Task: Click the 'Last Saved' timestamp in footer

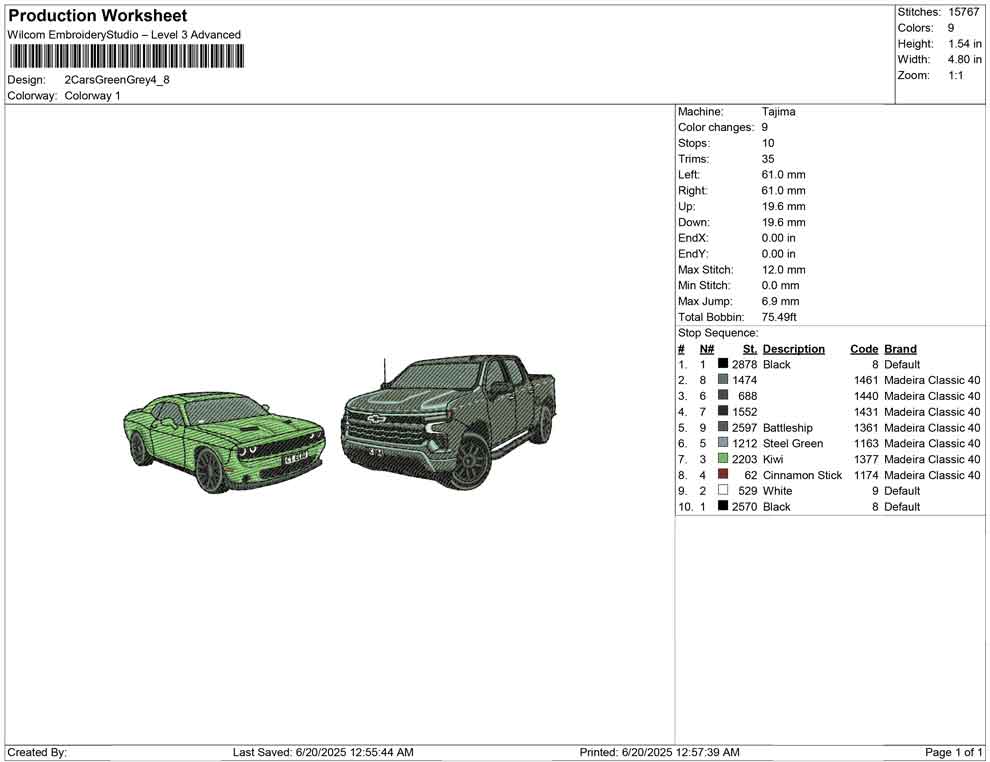Action: (x=323, y=752)
